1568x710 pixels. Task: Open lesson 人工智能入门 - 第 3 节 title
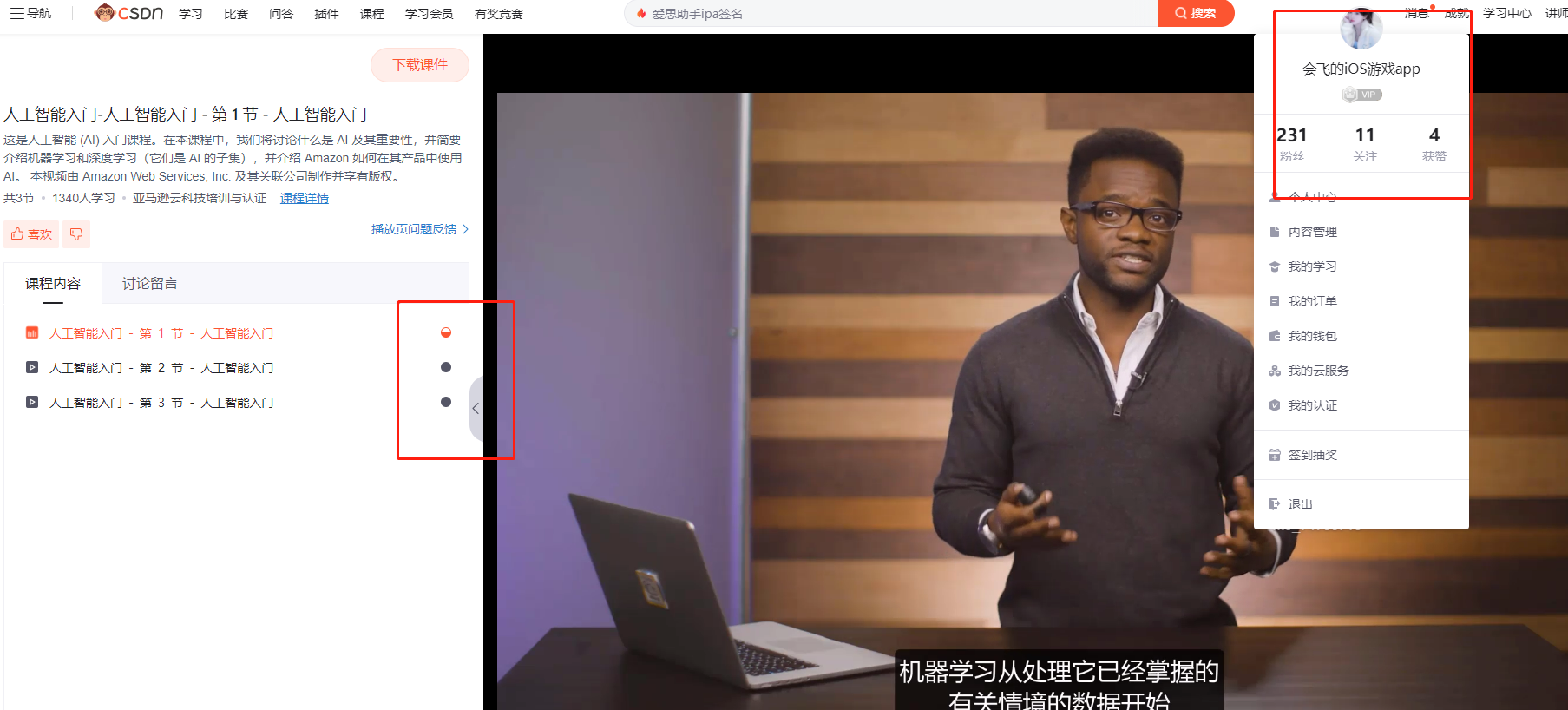click(x=161, y=403)
